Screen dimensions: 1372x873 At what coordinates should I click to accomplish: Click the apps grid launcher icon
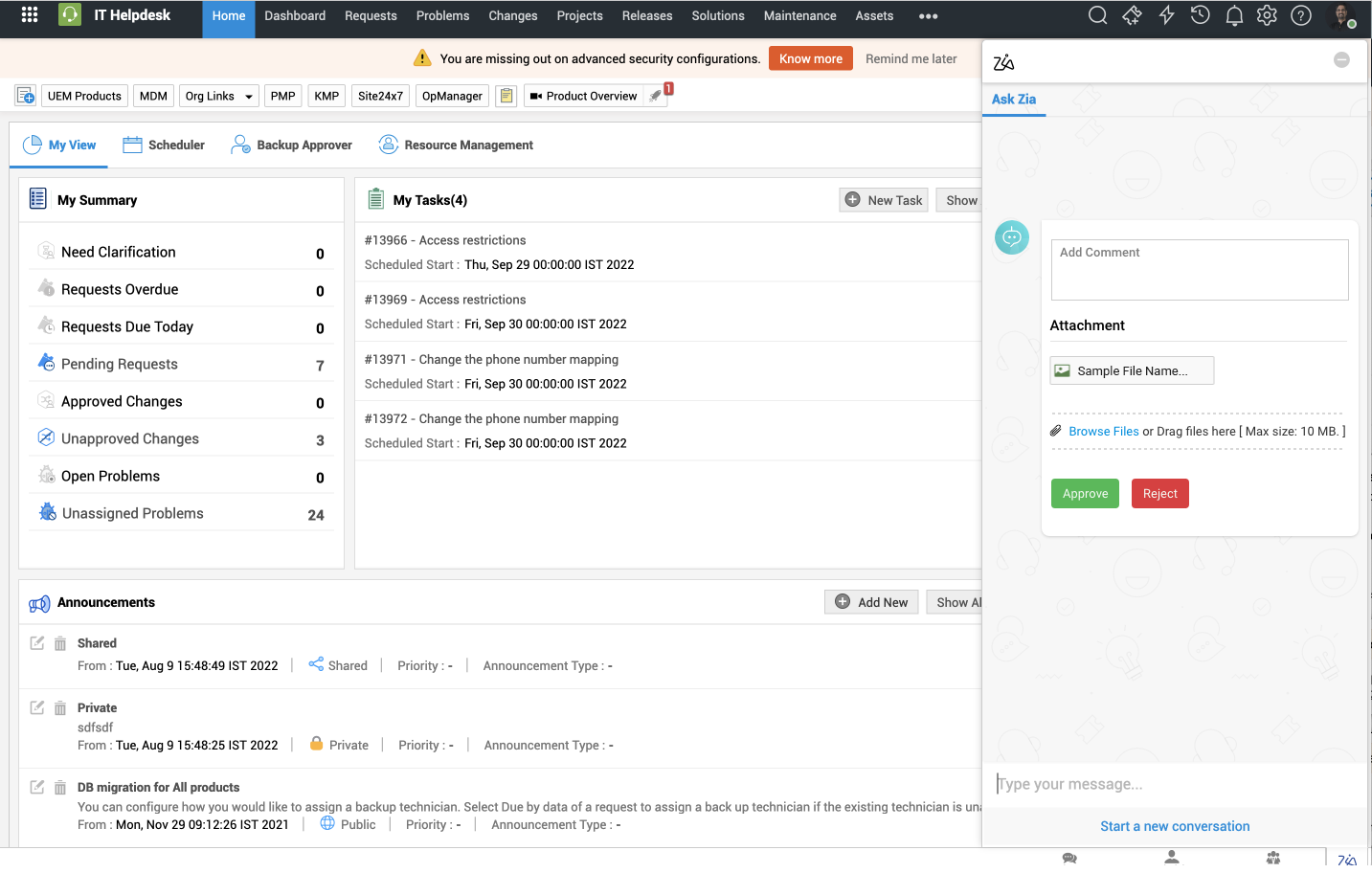tap(30, 15)
